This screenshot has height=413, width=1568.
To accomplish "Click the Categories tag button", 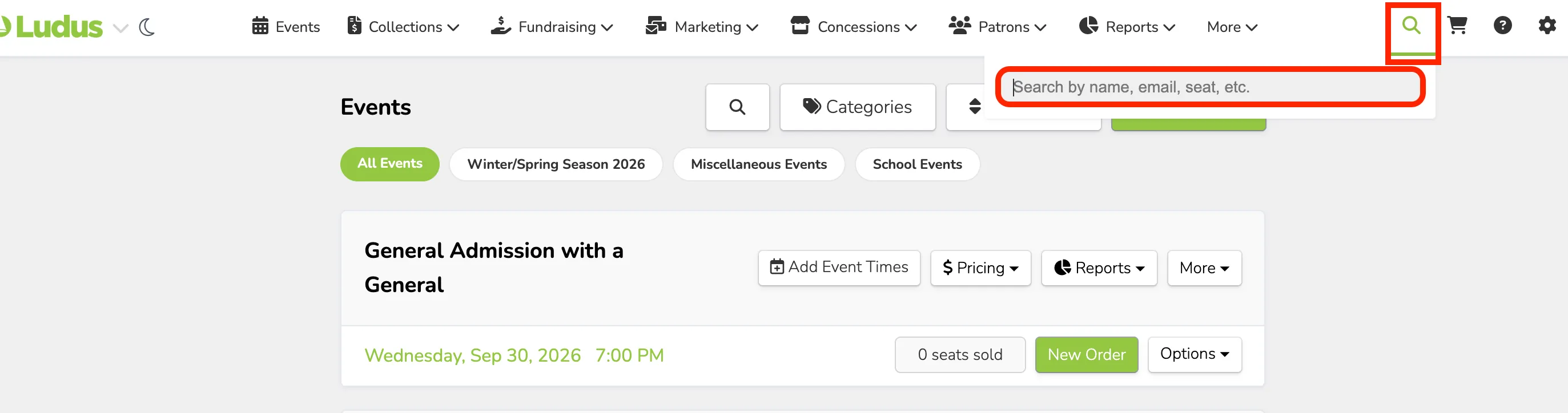I will pos(857,107).
